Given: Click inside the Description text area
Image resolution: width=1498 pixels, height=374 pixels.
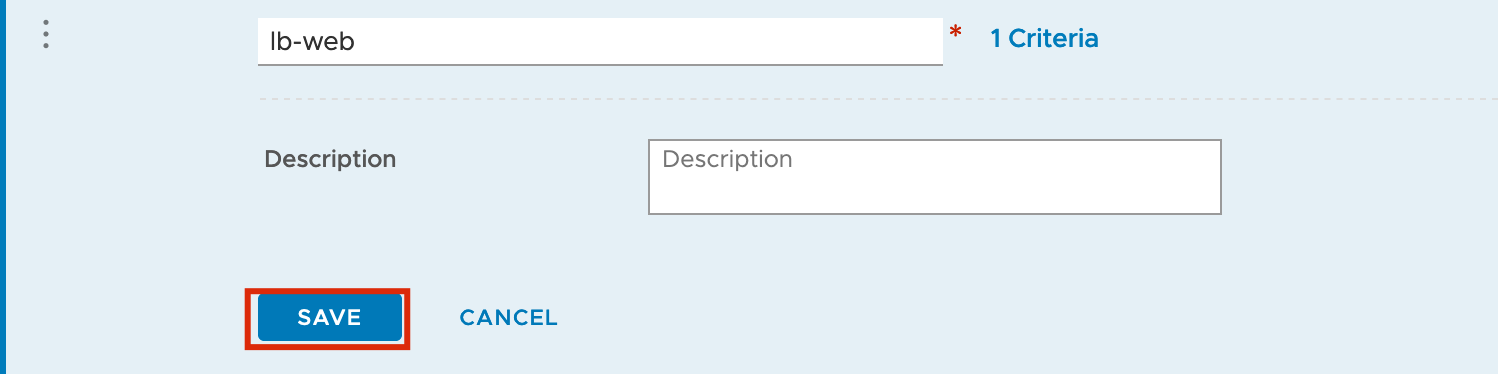Looking at the screenshot, I should [x=935, y=177].
